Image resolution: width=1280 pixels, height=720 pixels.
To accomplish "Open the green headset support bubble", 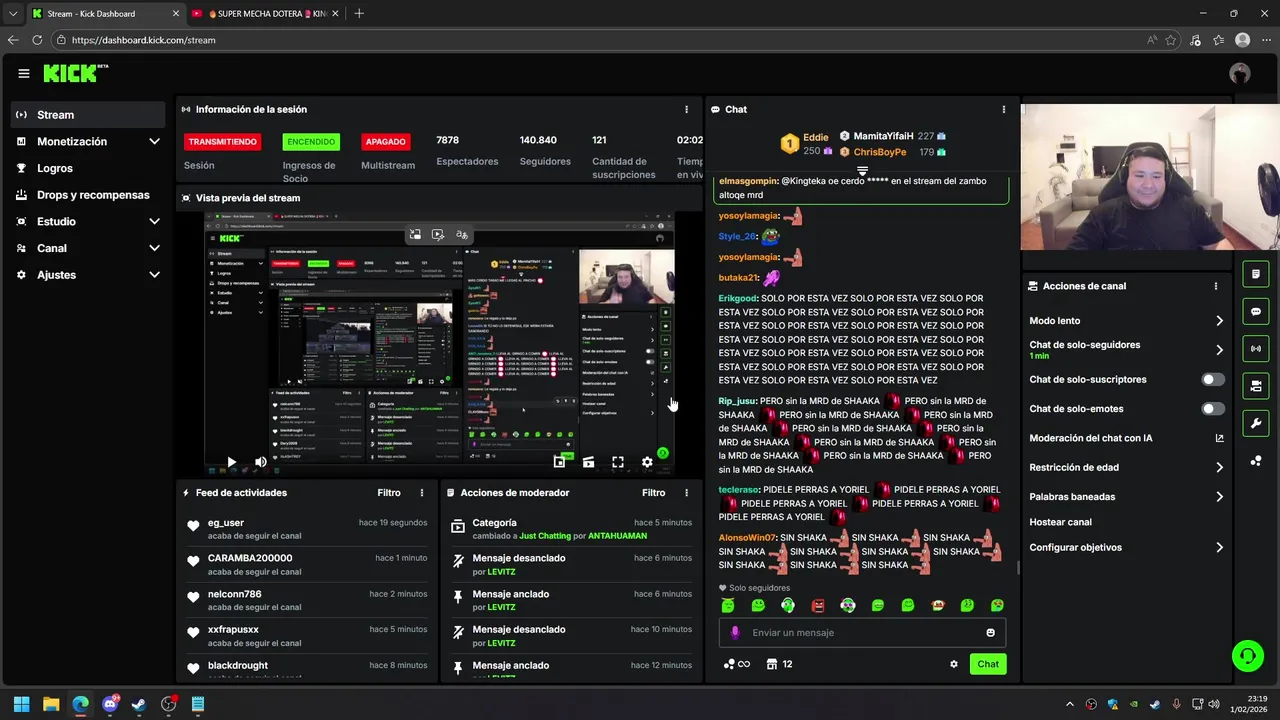I will (x=1247, y=656).
